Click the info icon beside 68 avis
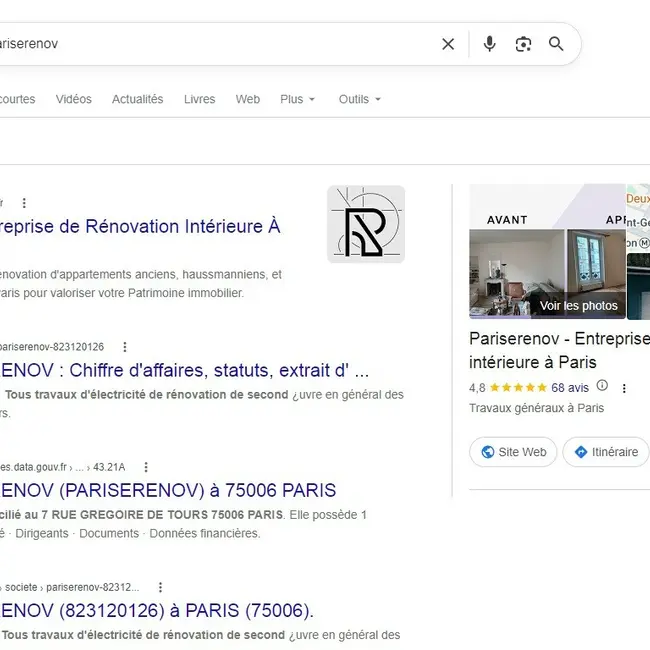 [x=602, y=386]
